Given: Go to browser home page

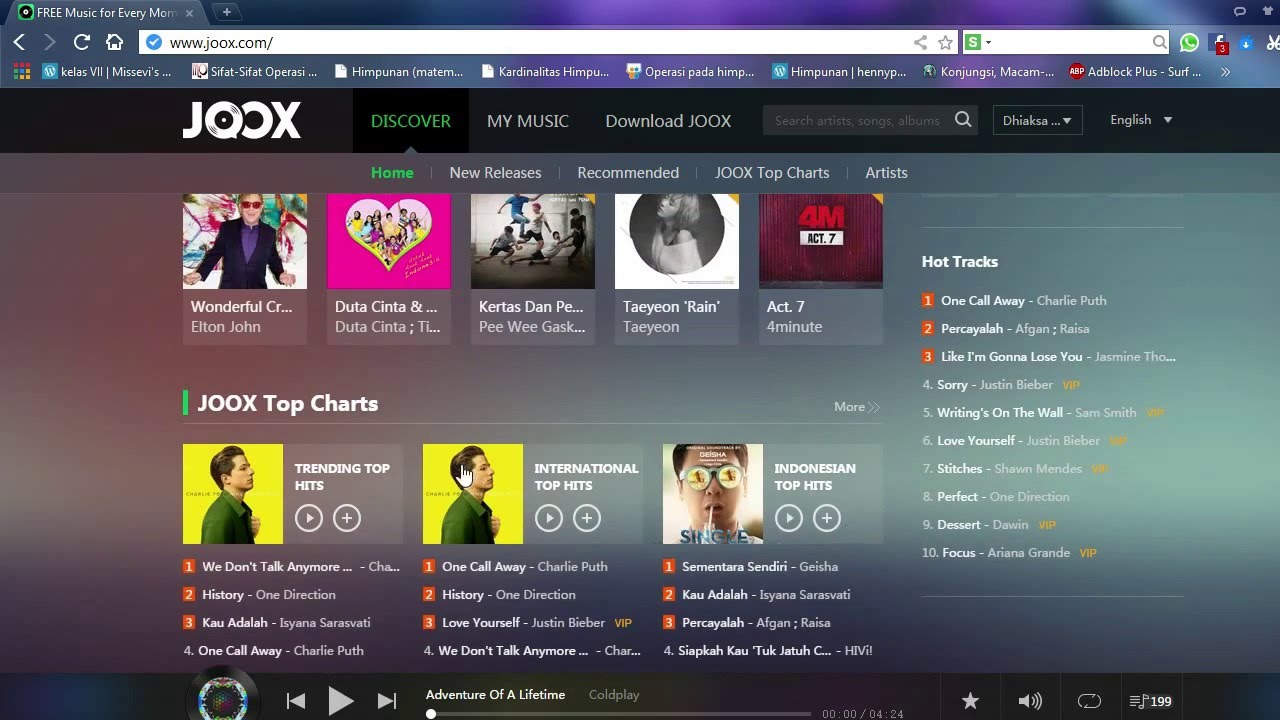Looking at the screenshot, I should pos(115,42).
